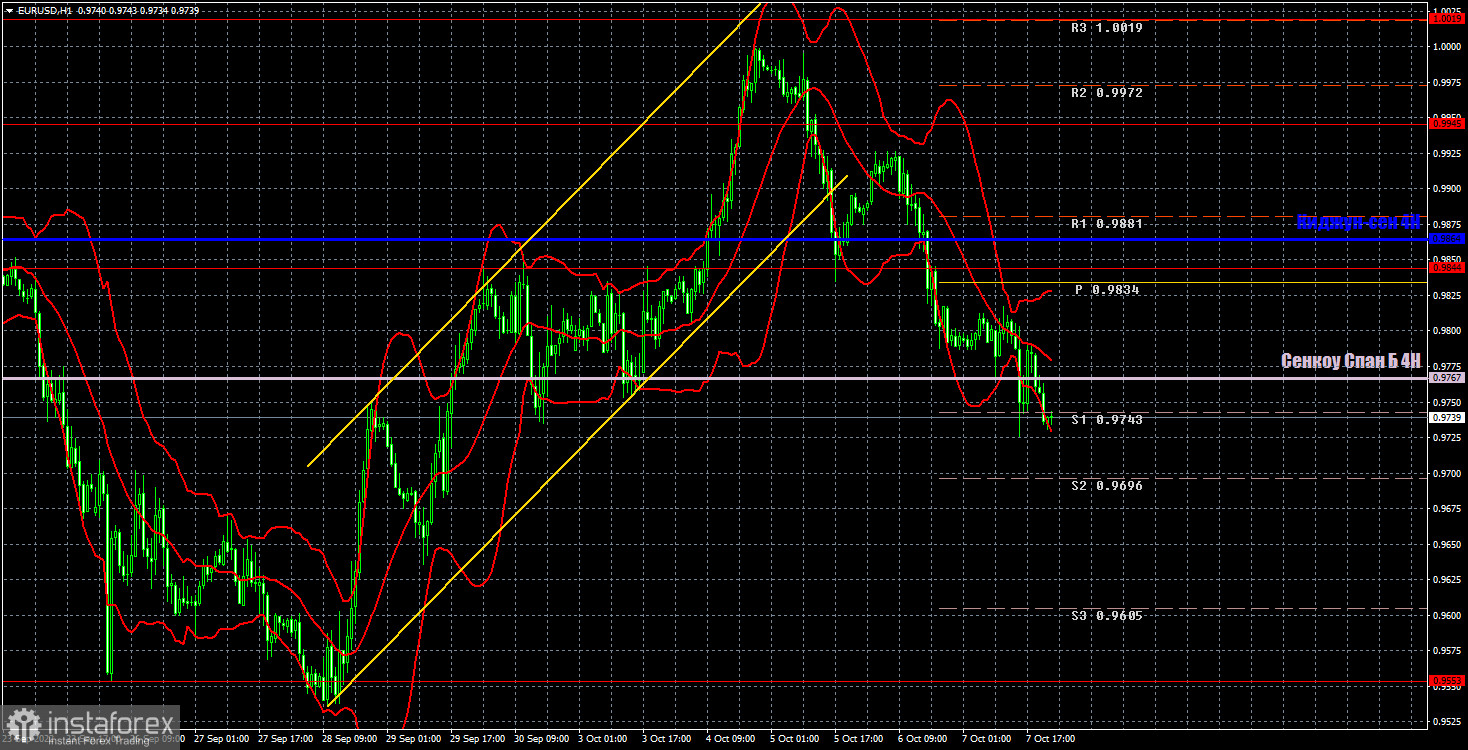The width and height of the screenshot is (1468, 750).
Task: Click the 3 Oct 17:00 time label
Action: [667, 739]
